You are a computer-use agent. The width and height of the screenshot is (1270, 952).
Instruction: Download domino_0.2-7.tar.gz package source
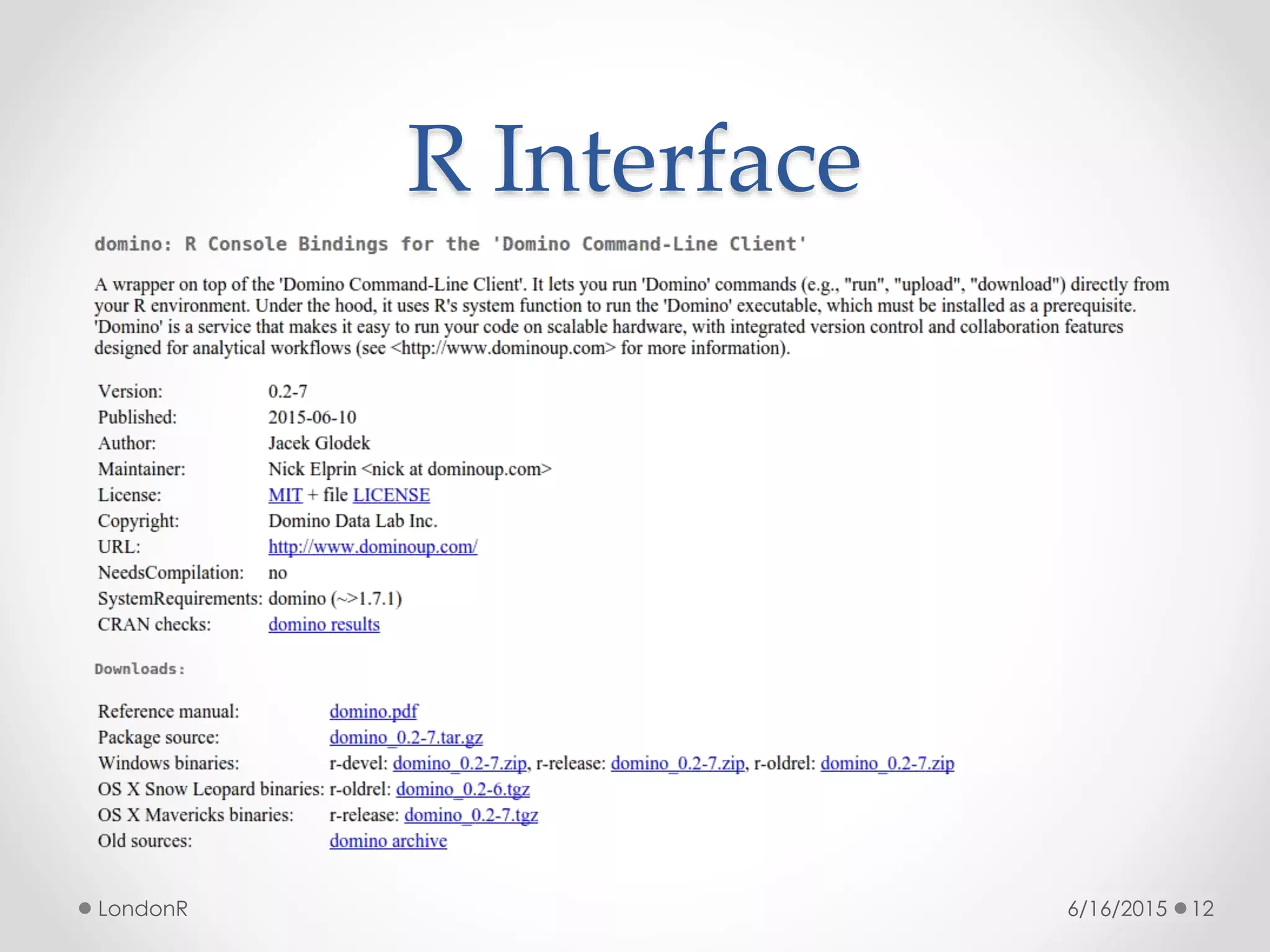[406, 738]
